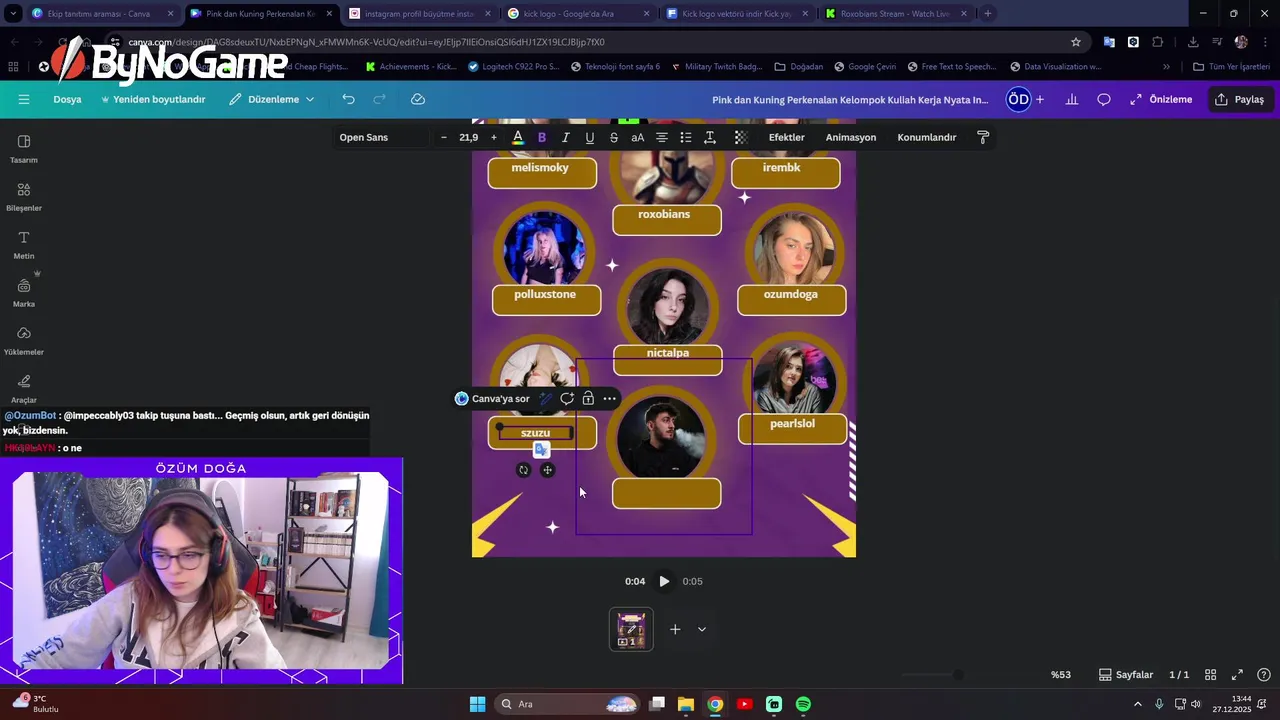Switch to kick logo Google search tab
This screenshot has width=1280, height=720.
coord(577,14)
